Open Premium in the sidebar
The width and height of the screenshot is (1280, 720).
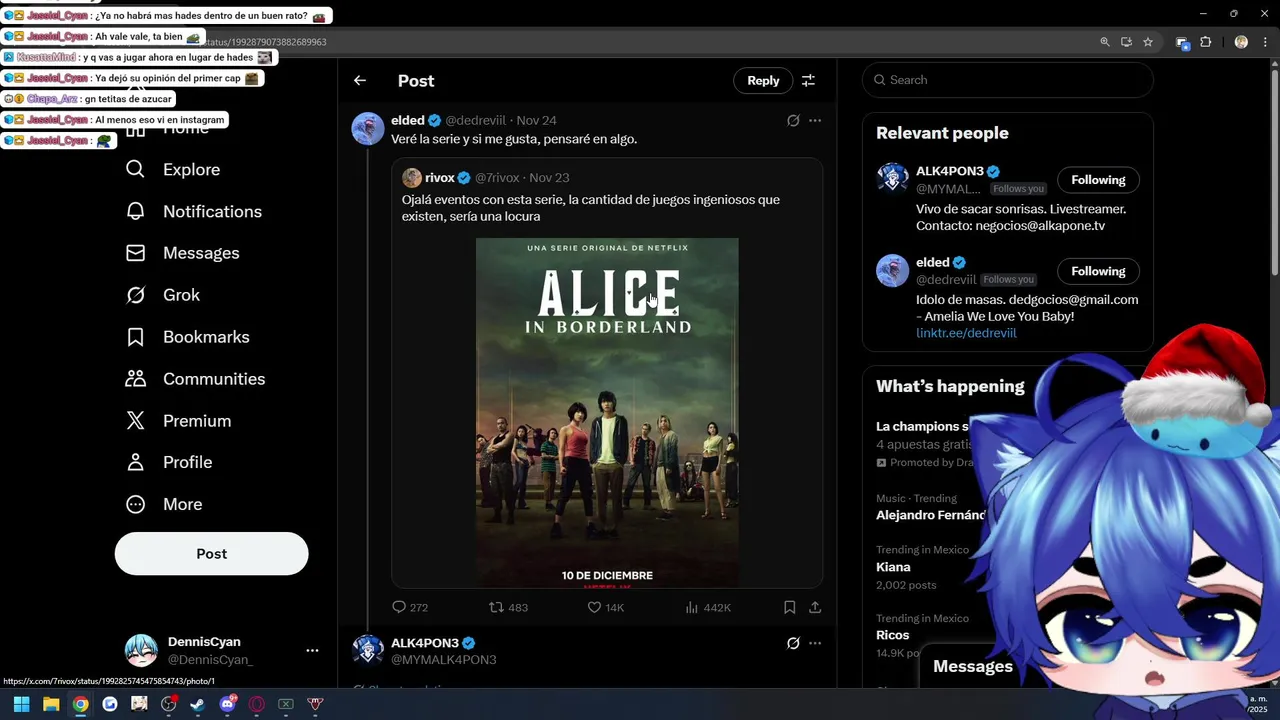tap(177, 421)
